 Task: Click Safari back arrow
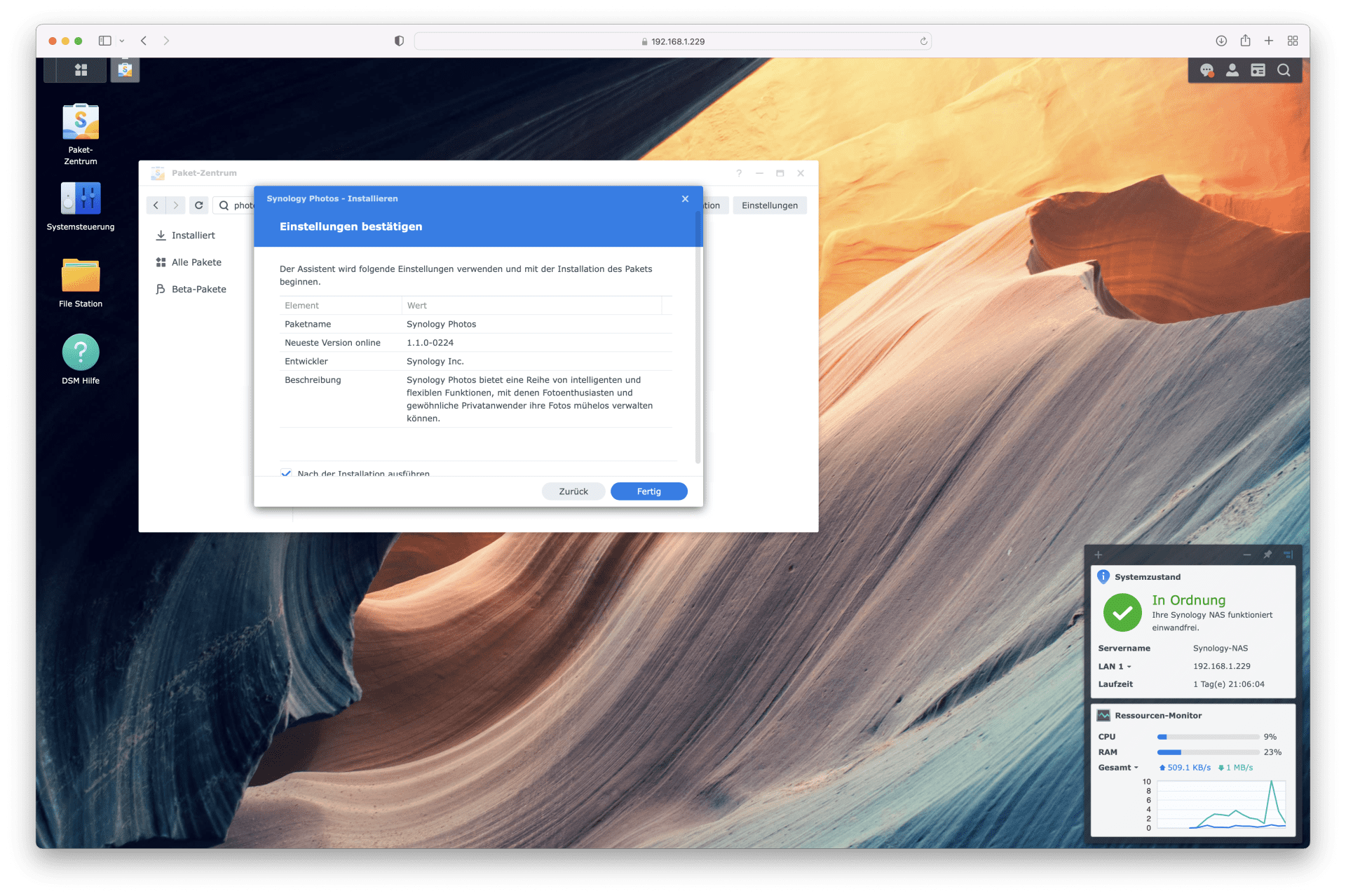pyautogui.click(x=144, y=41)
